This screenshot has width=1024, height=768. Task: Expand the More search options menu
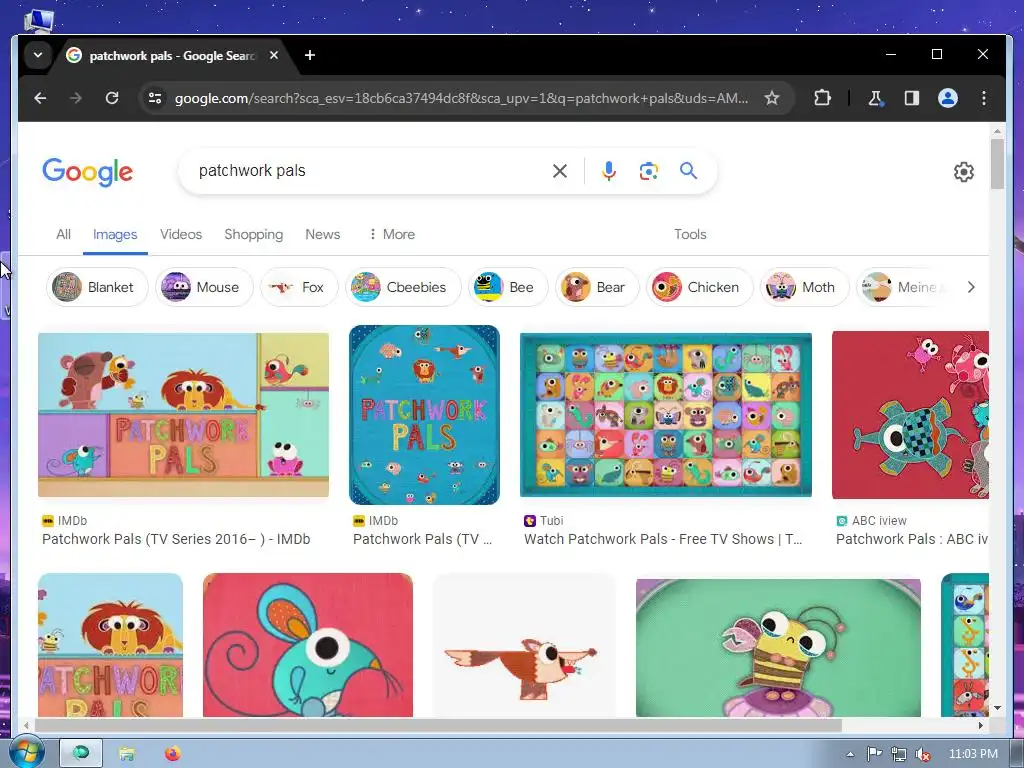coord(391,234)
